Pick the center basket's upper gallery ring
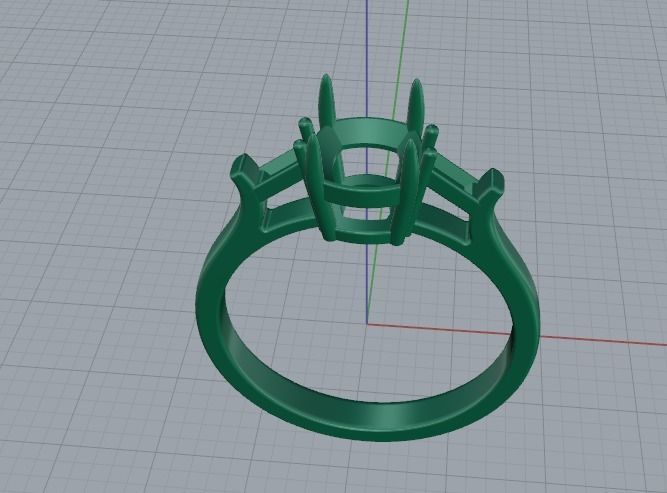 point(368,135)
